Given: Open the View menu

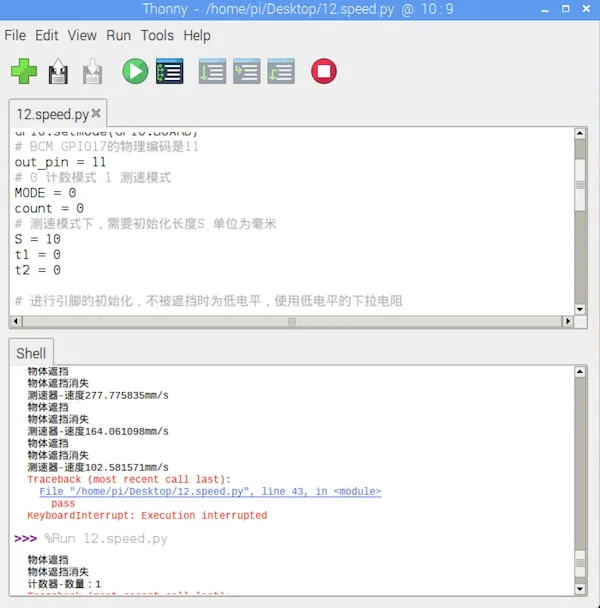Looking at the screenshot, I should pyautogui.click(x=82, y=36).
